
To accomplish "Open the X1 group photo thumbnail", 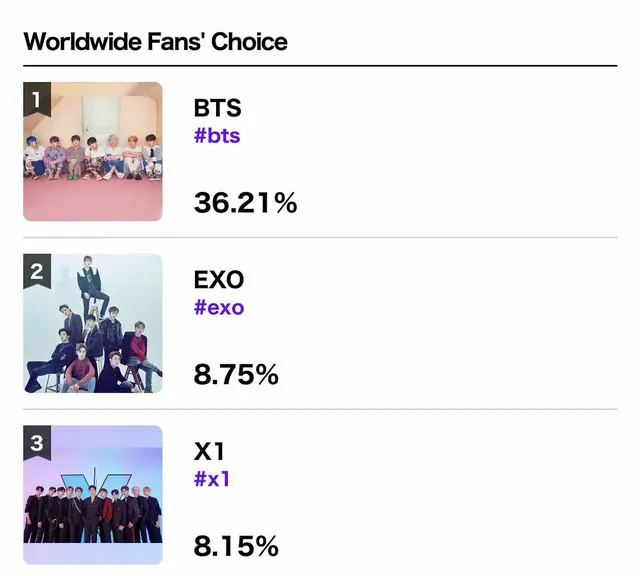I will coord(93,495).
